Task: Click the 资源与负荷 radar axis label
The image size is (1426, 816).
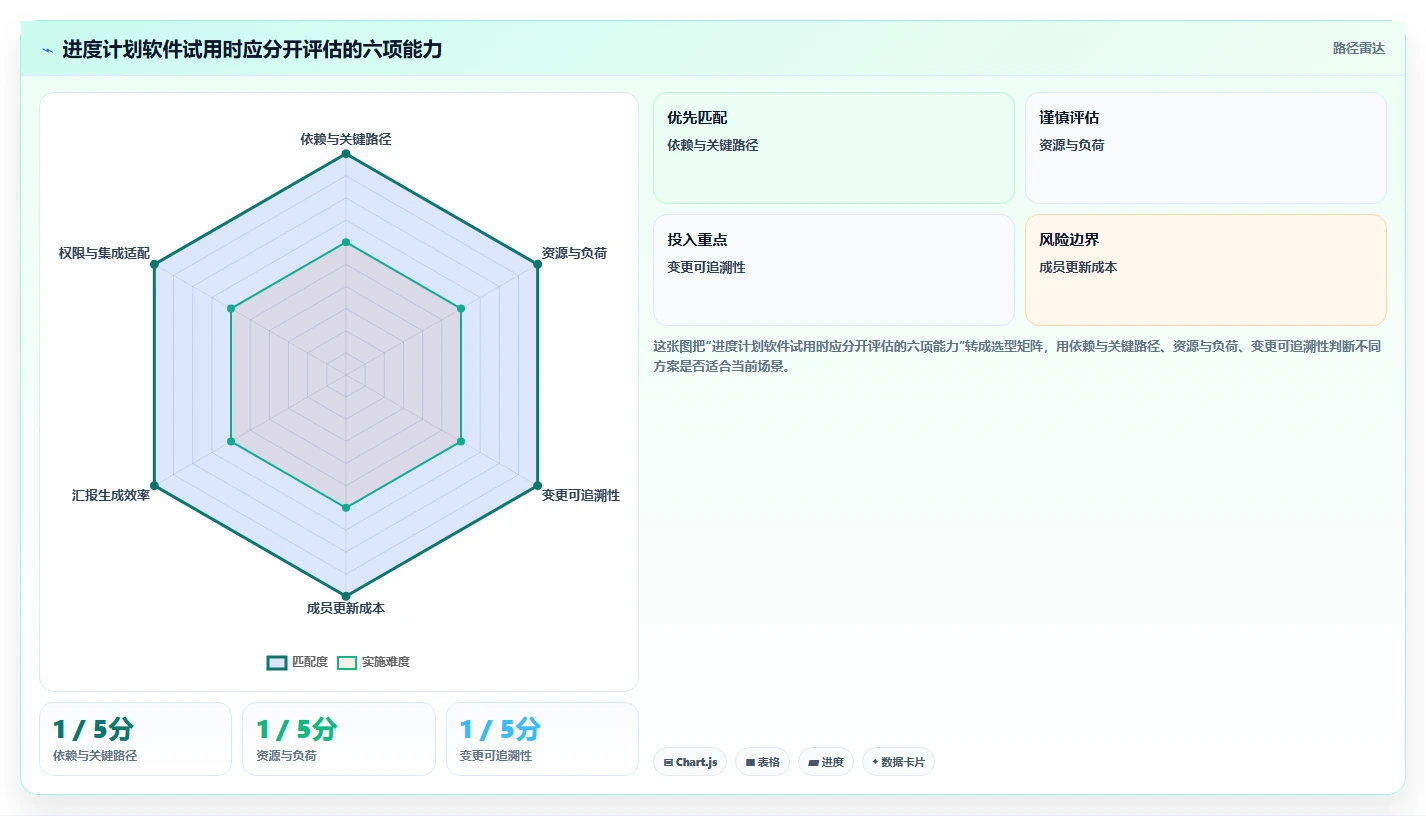Action: click(574, 253)
